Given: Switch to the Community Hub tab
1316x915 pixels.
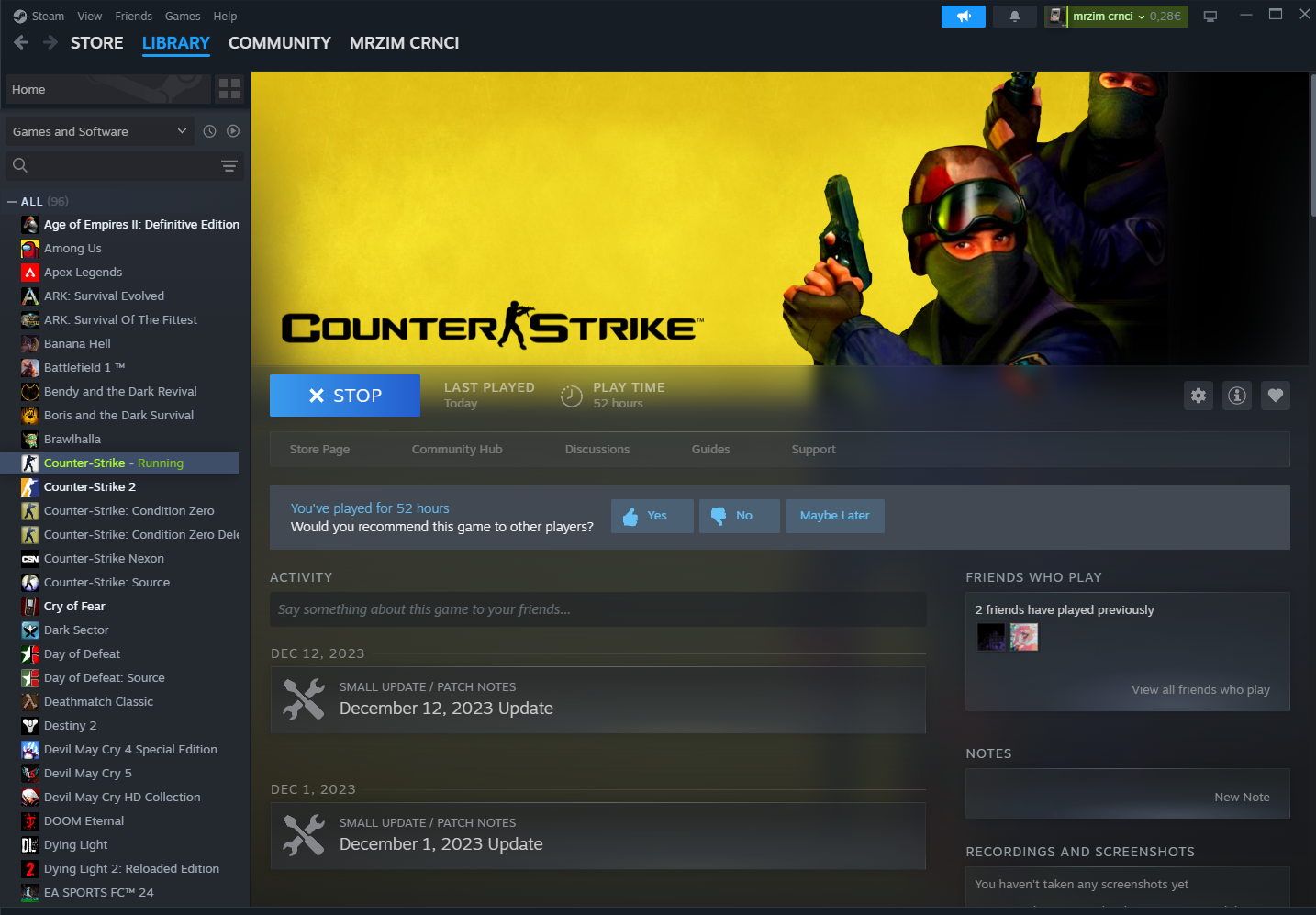Looking at the screenshot, I should click(x=456, y=450).
